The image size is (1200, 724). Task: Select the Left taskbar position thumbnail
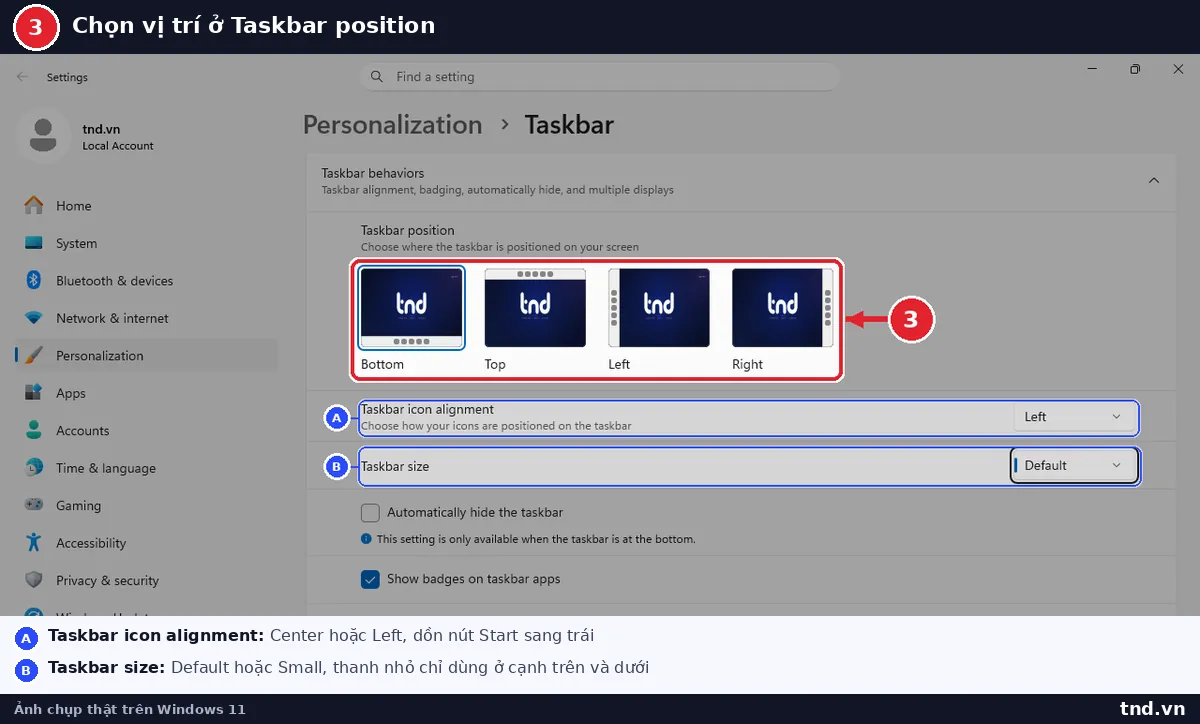[659, 308]
